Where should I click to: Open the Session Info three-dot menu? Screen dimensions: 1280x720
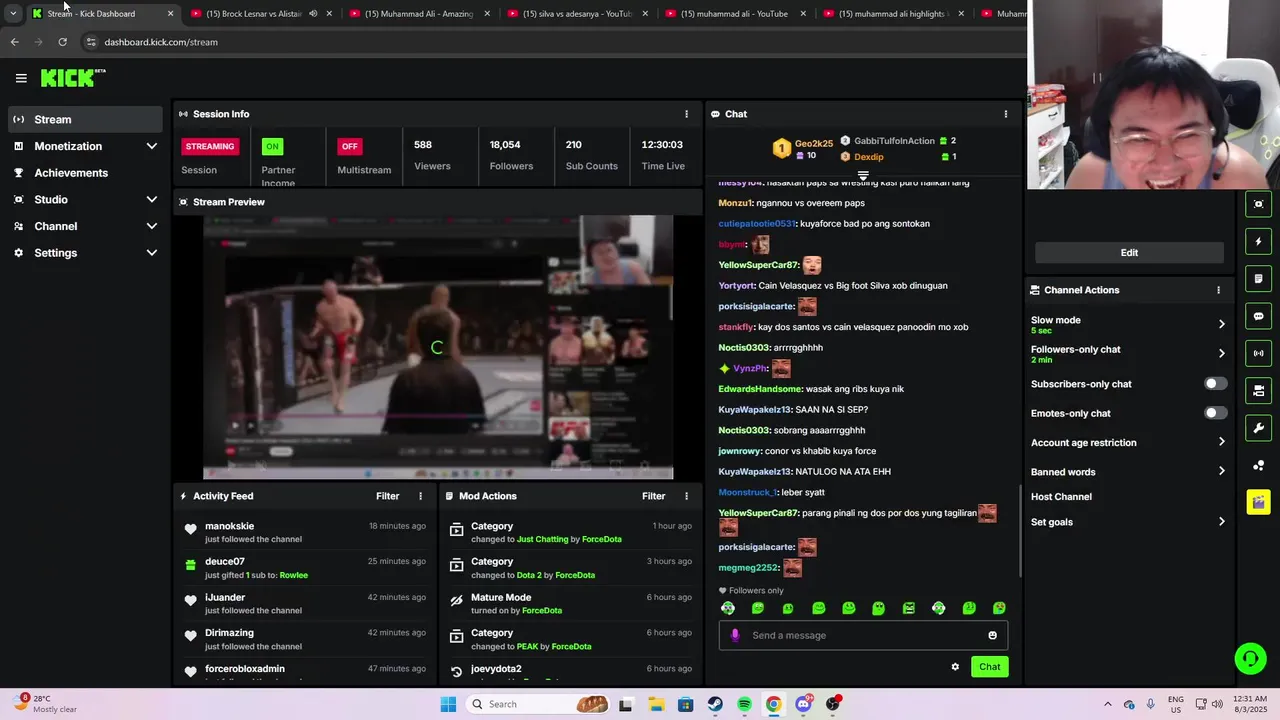click(x=686, y=114)
